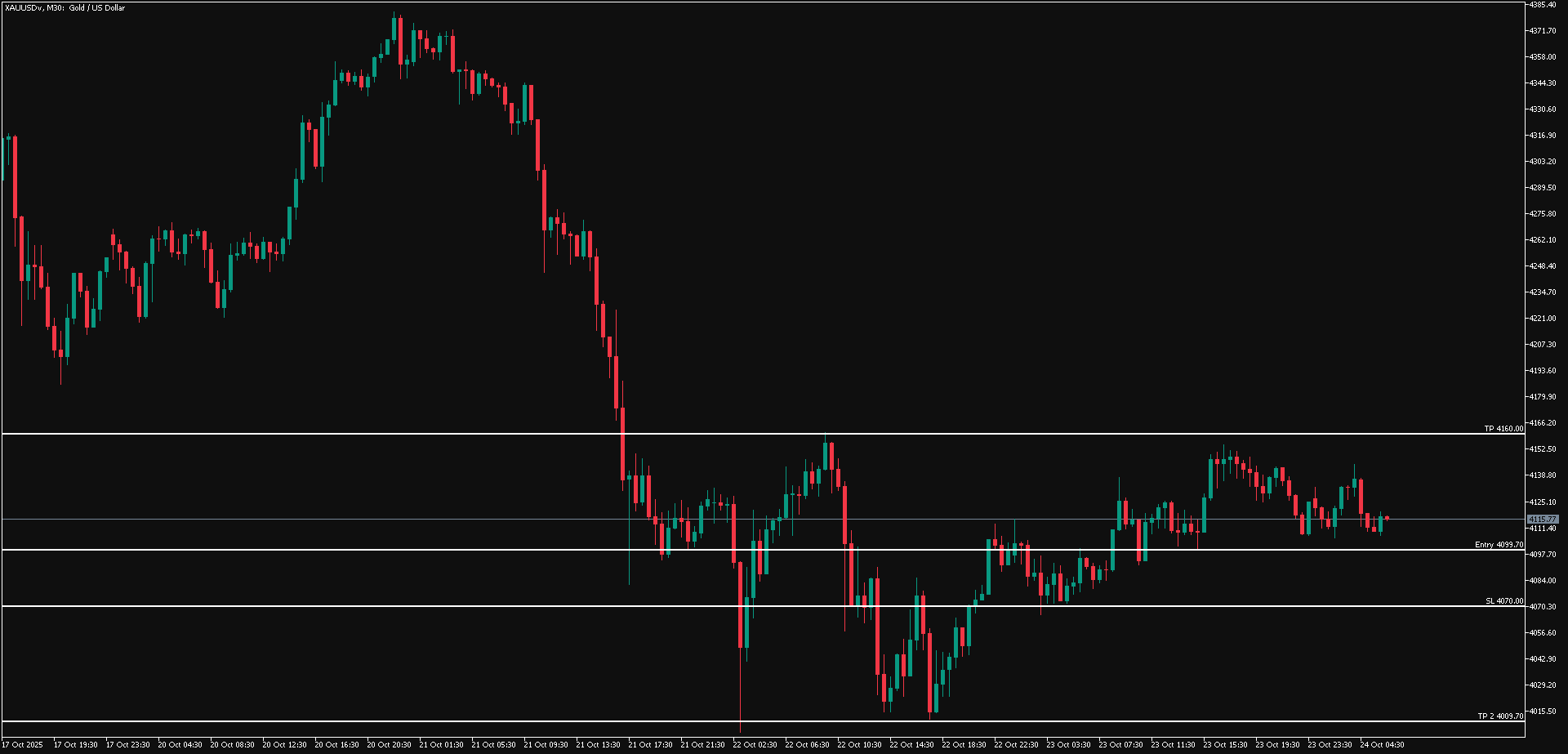Image resolution: width=1568 pixels, height=754 pixels.
Task: Click the 22 Oct 02:30 time label
Action: 755,745
